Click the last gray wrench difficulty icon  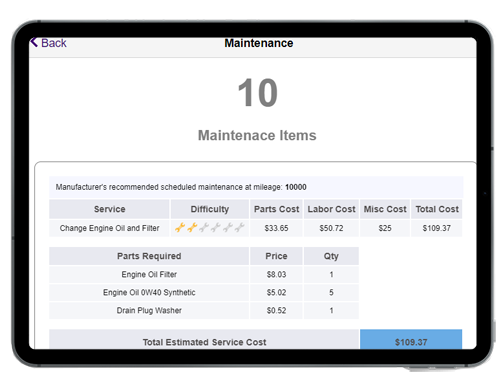(239, 228)
